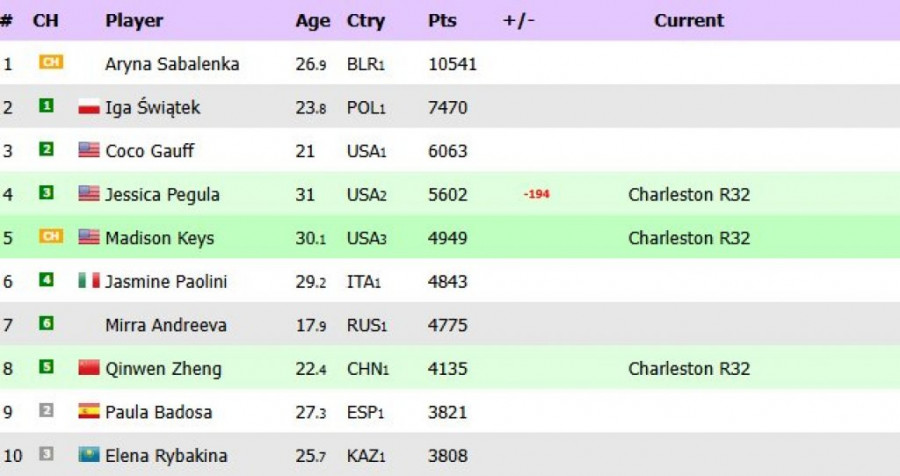
Task: Click the Current column header
Action: click(689, 20)
